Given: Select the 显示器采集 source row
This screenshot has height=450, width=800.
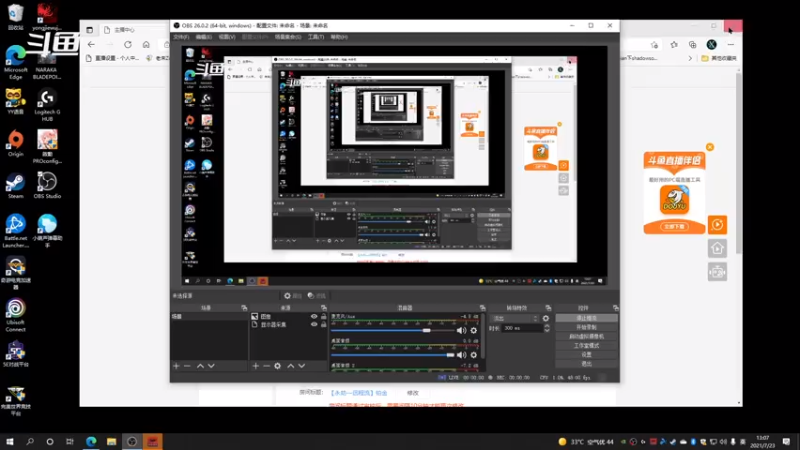Looking at the screenshot, I should click(289, 324).
